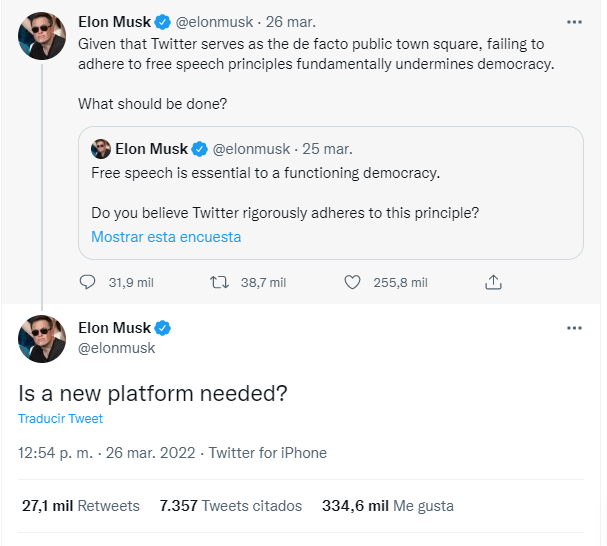This screenshot has width=607, height=546.
Task: Open three-dot menu on main tweet
Action: click(x=574, y=328)
